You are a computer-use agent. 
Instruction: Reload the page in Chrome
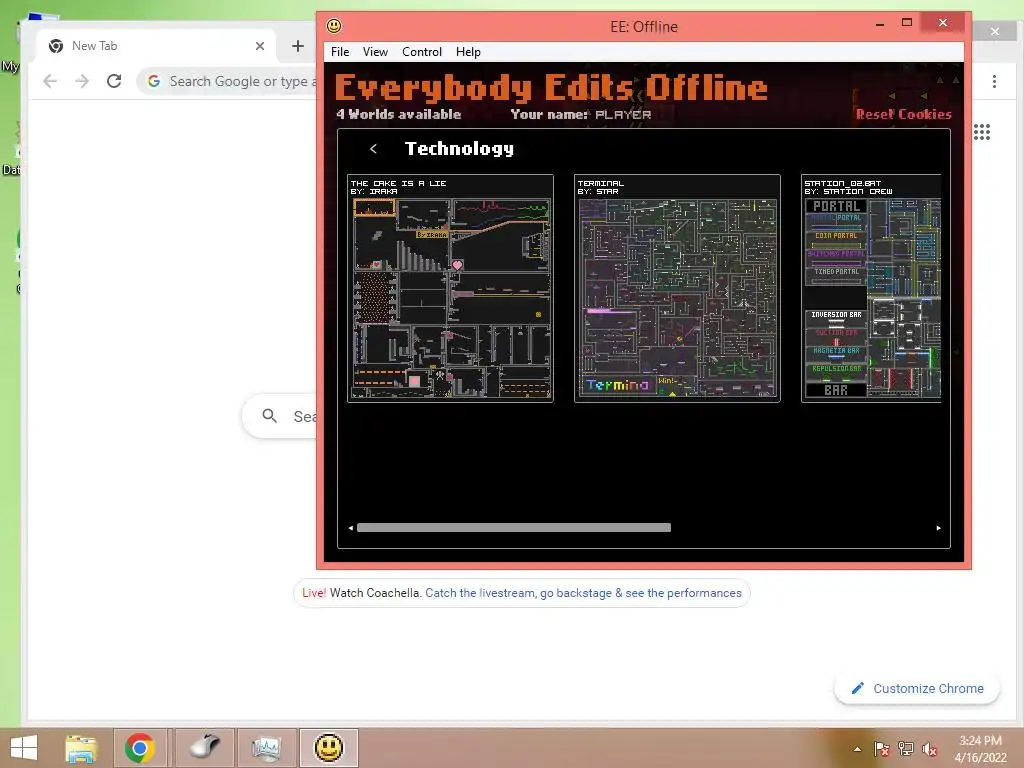(x=114, y=81)
